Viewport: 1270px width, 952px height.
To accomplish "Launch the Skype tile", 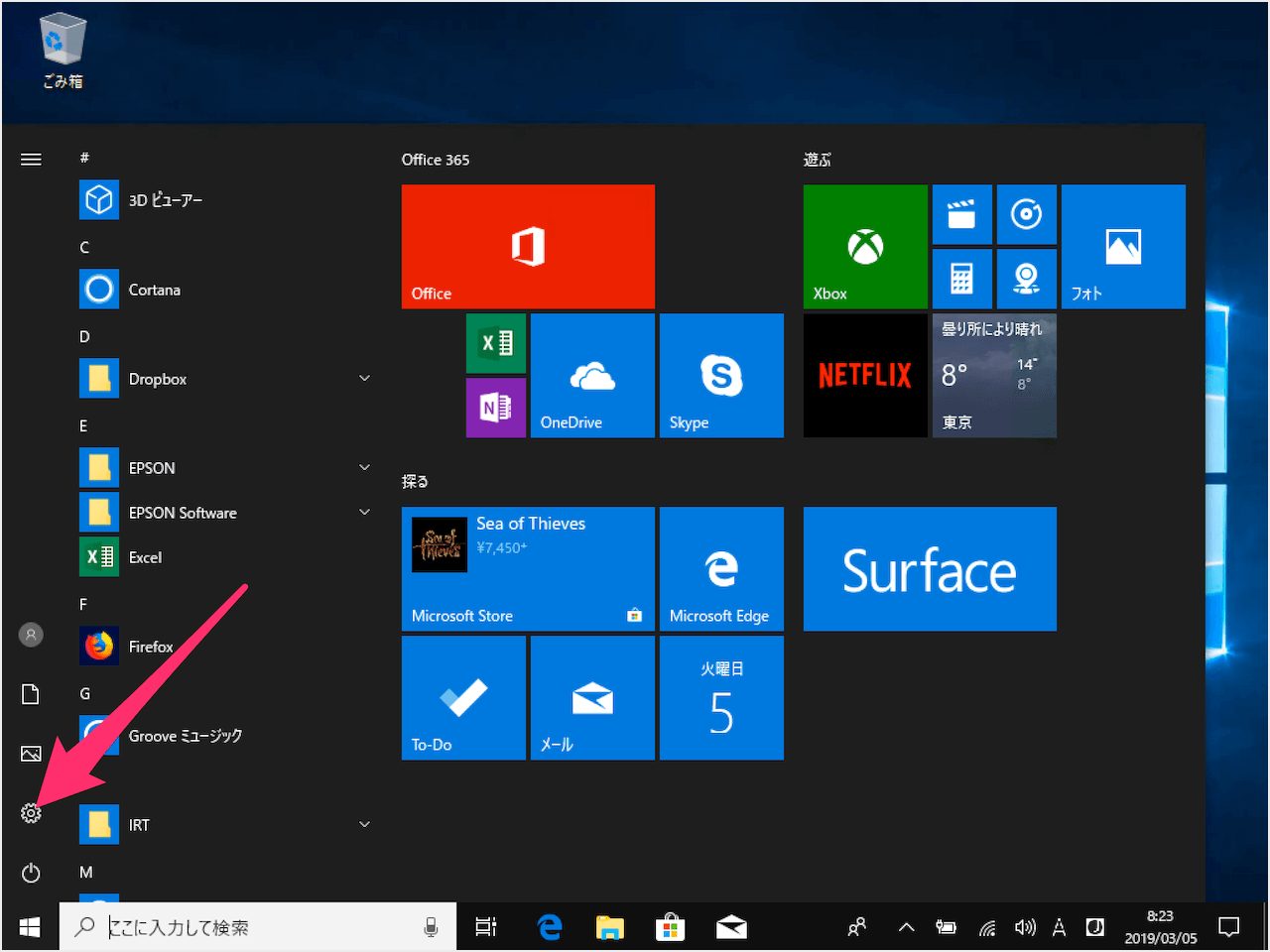I will click(x=721, y=375).
